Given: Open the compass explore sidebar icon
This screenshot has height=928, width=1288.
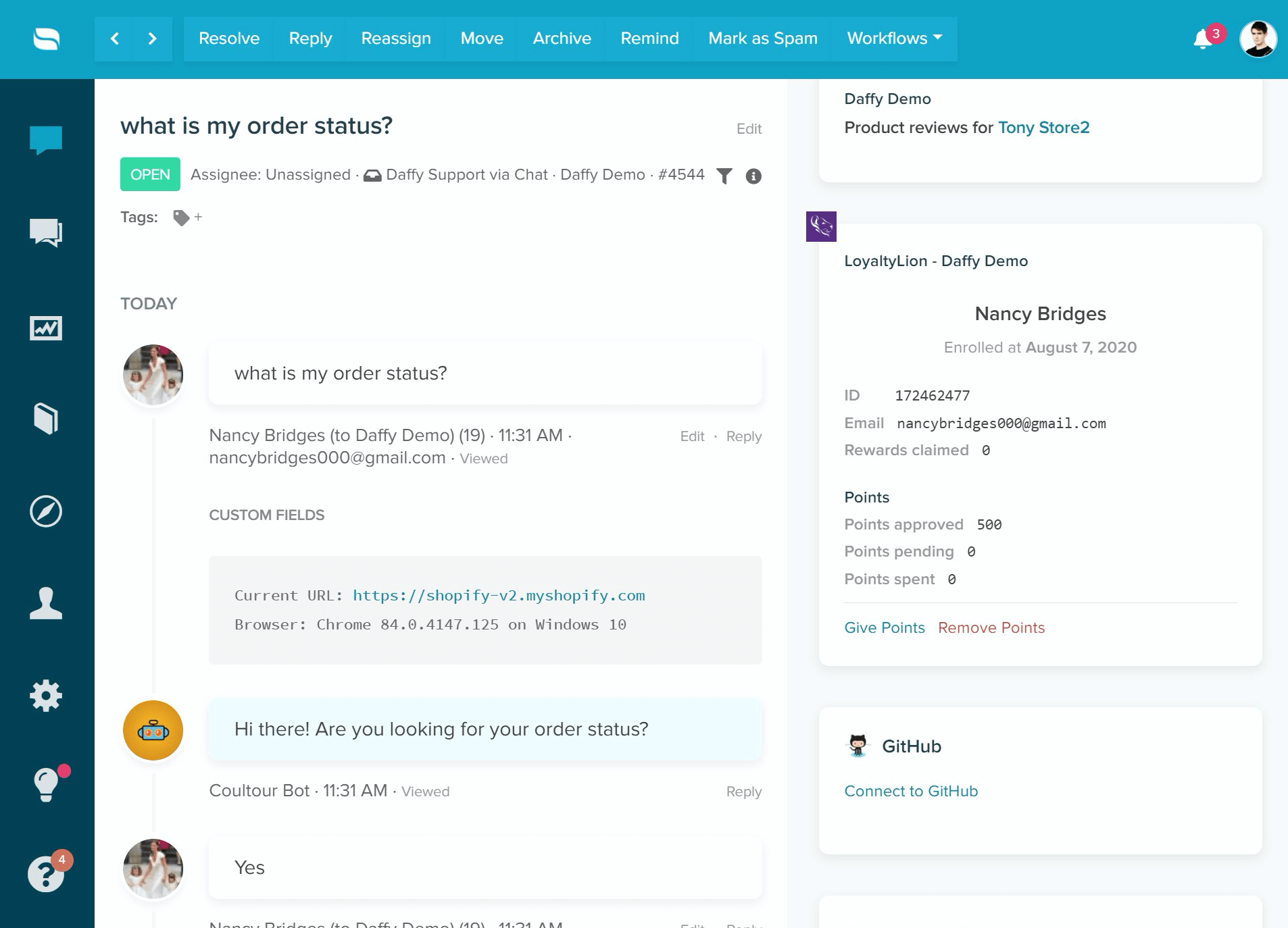Looking at the screenshot, I should coord(46,511).
